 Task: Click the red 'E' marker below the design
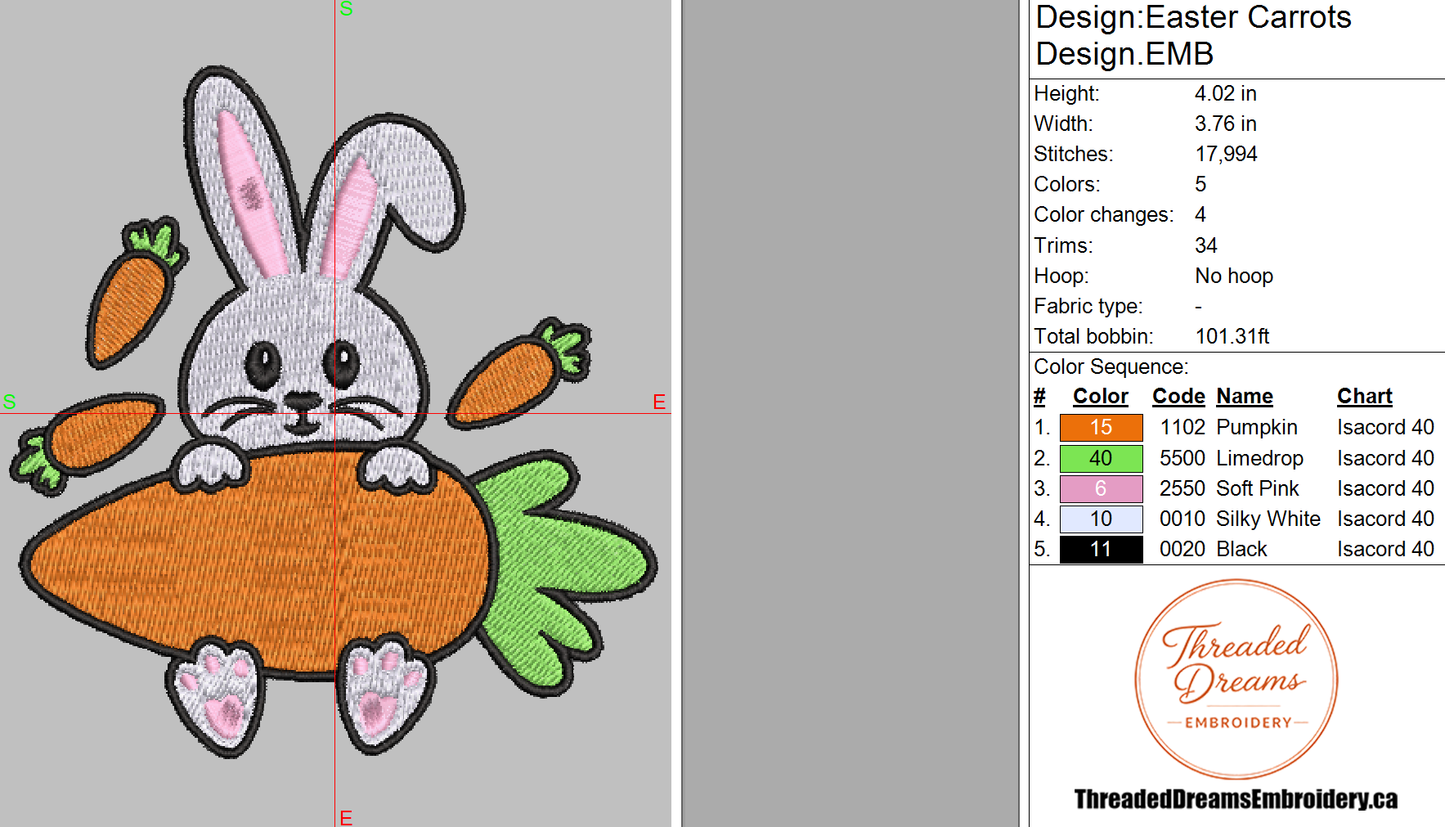click(346, 818)
